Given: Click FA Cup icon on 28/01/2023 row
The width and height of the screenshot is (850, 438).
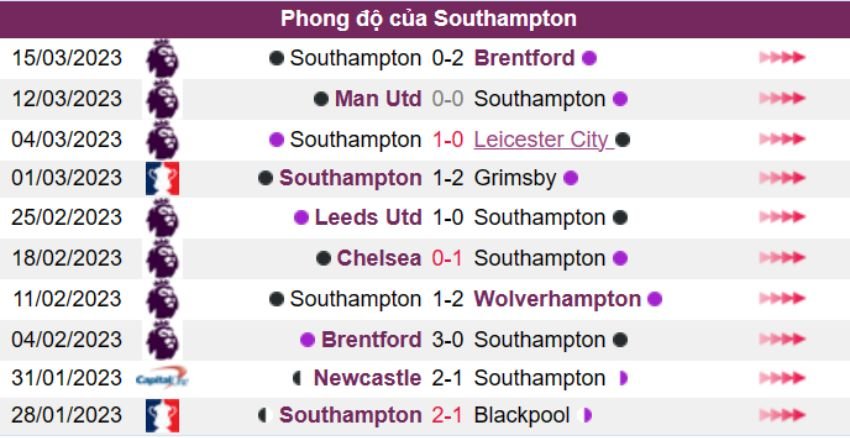Looking at the screenshot, I should point(162,415).
